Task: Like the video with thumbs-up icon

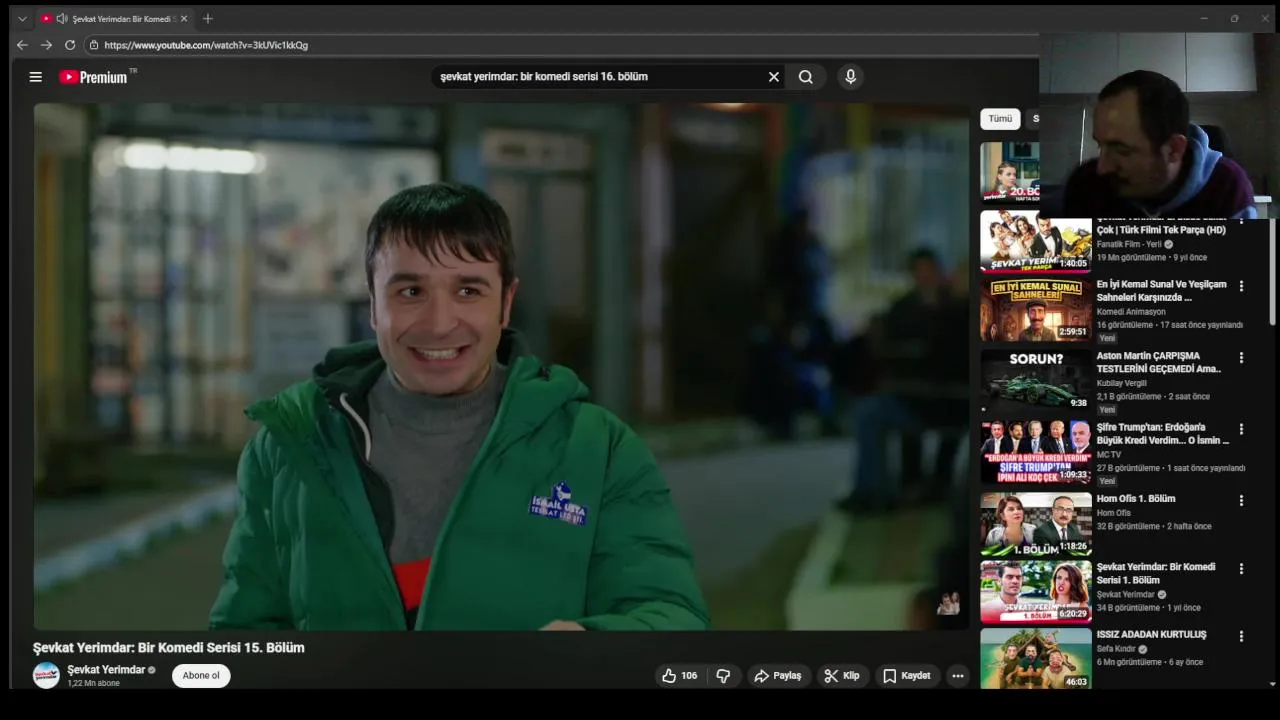Action: pos(680,676)
